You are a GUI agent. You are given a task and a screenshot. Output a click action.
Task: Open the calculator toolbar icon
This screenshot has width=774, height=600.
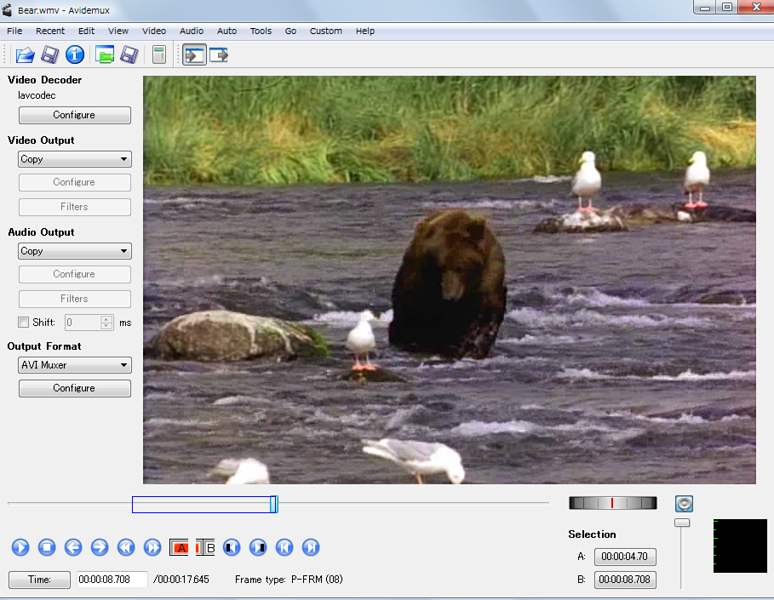[x=158, y=55]
